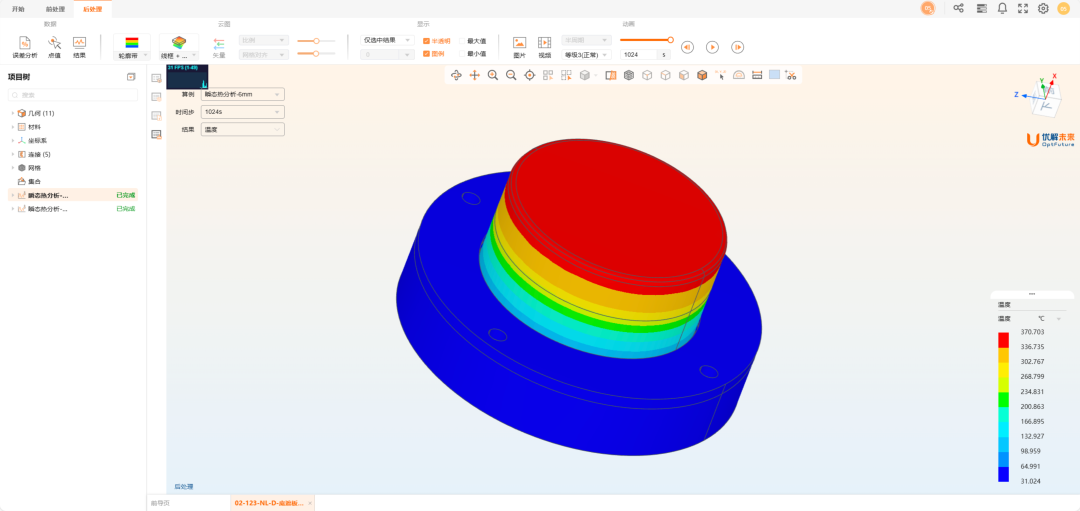Export animation using the 视频 icon
This screenshot has height=511, width=1080.
(x=544, y=47)
